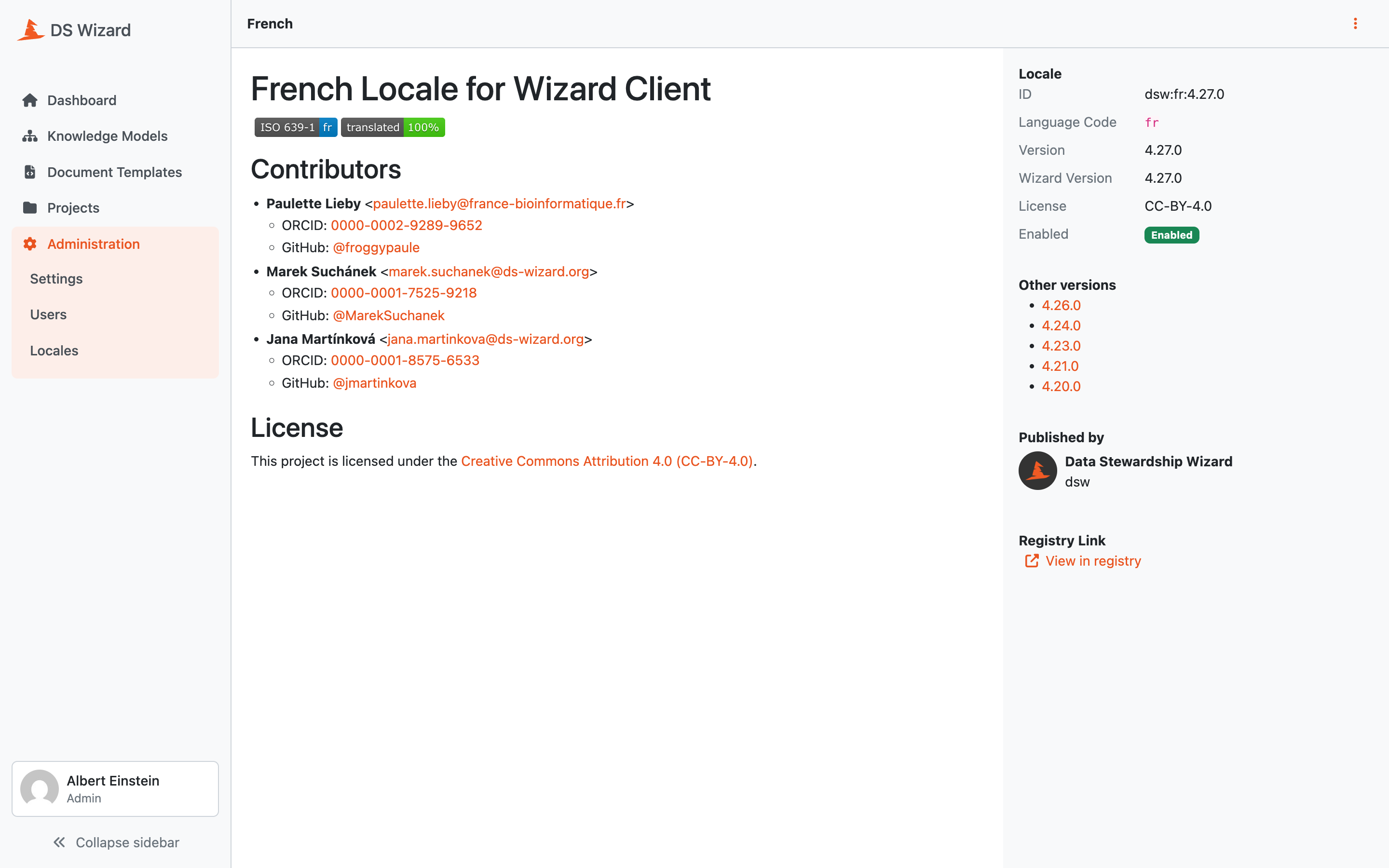The image size is (1389, 868).
Task: Open other version 4.24.0
Action: click(1061, 325)
